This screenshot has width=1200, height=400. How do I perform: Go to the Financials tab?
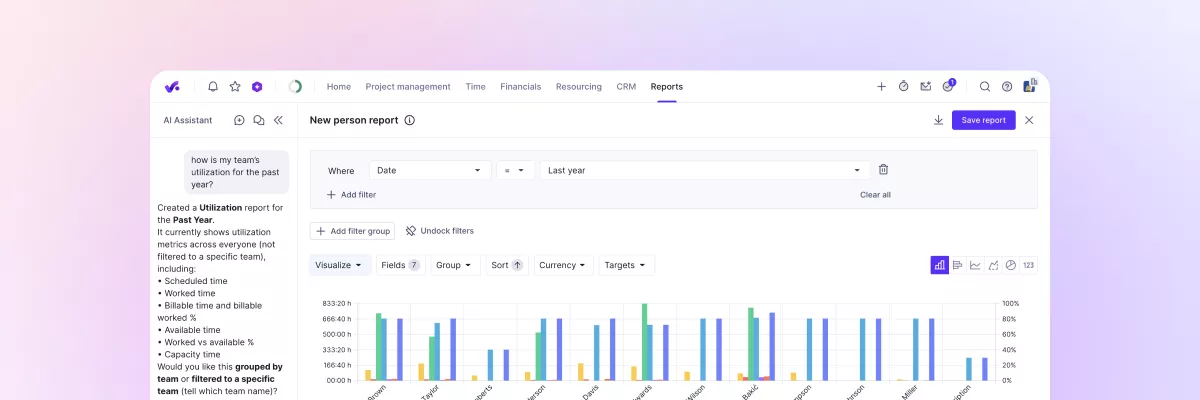coord(520,87)
